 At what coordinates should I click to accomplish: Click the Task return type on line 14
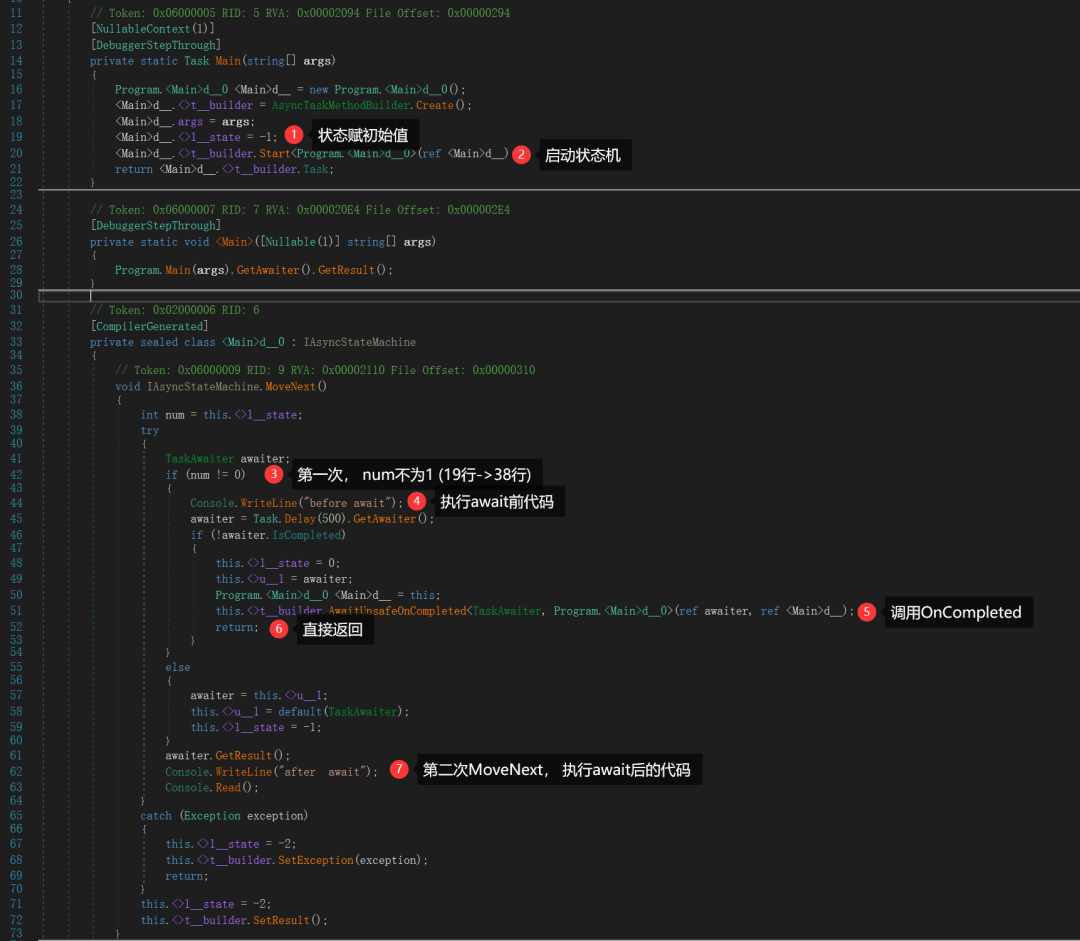[196, 61]
